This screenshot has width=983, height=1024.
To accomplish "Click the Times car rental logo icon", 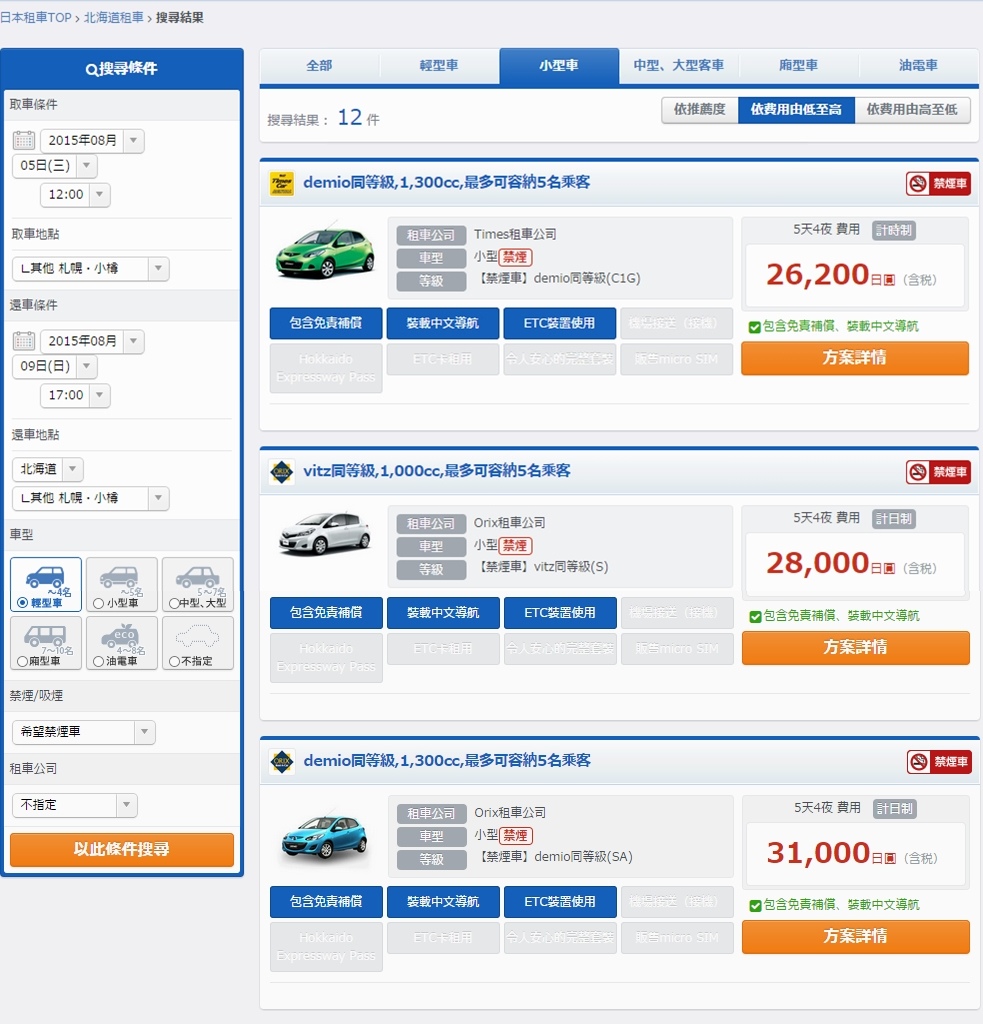I will coord(282,184).
